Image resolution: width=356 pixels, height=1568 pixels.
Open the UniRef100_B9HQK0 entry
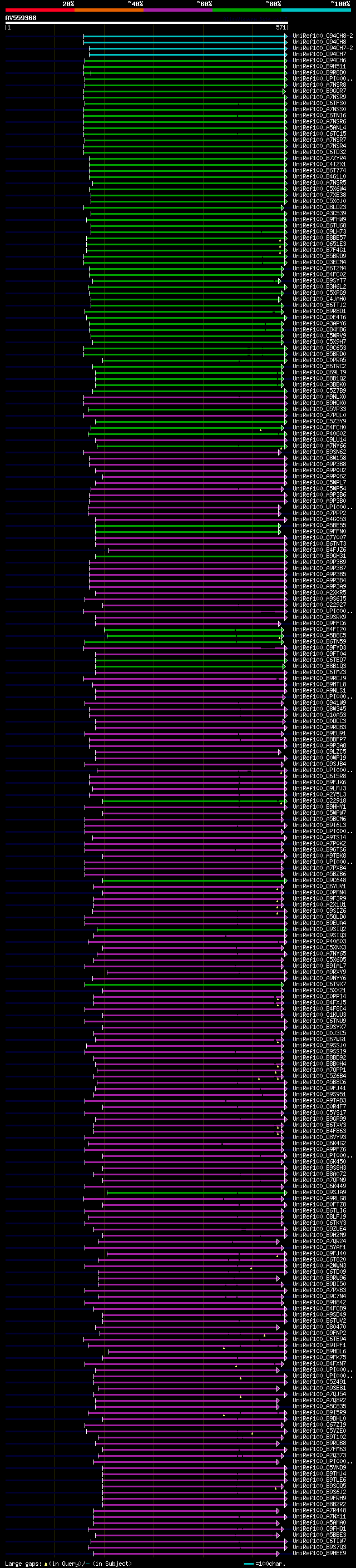319,403
